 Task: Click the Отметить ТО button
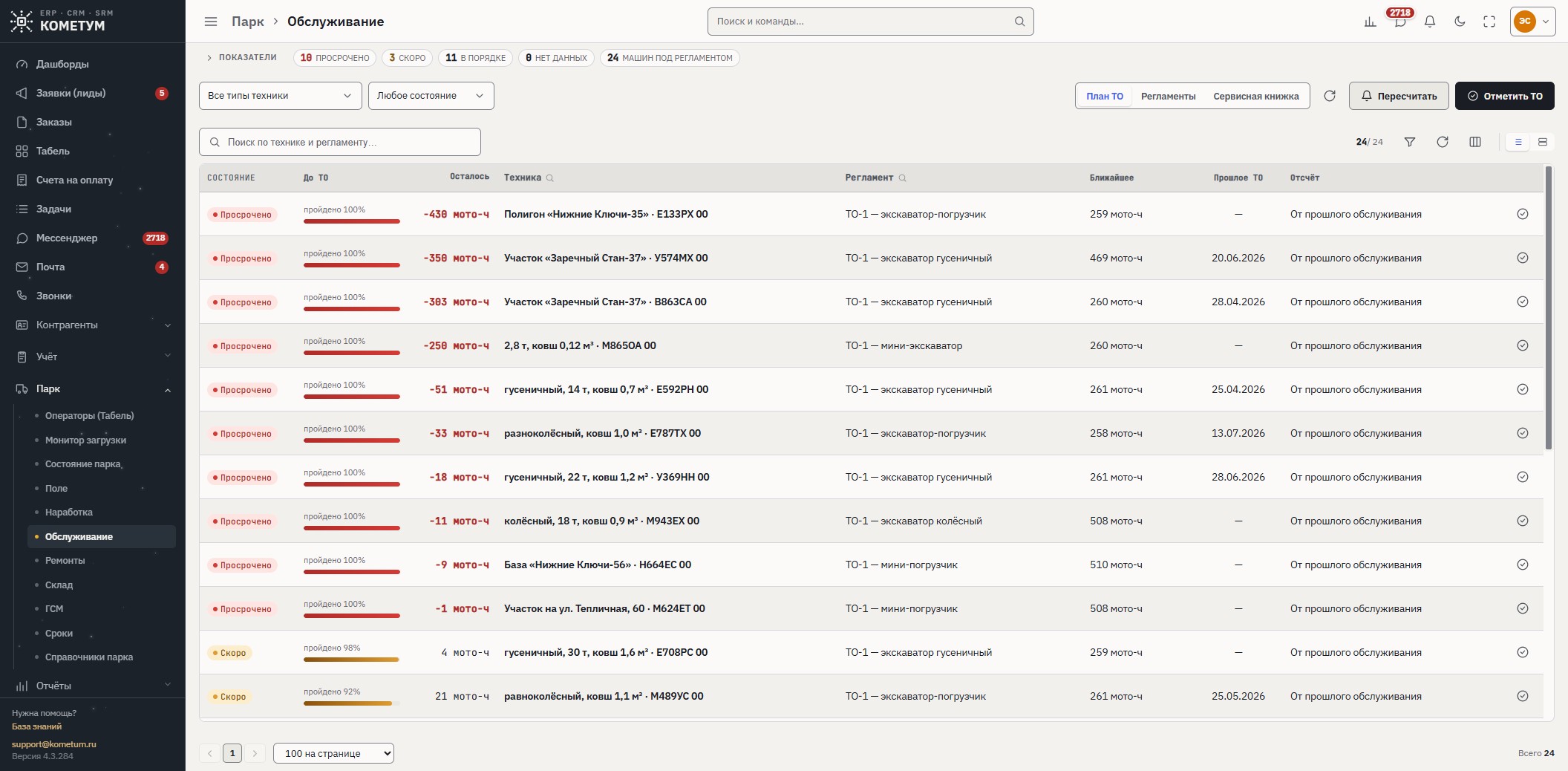pyautogui.click(x=1505, y=96)
